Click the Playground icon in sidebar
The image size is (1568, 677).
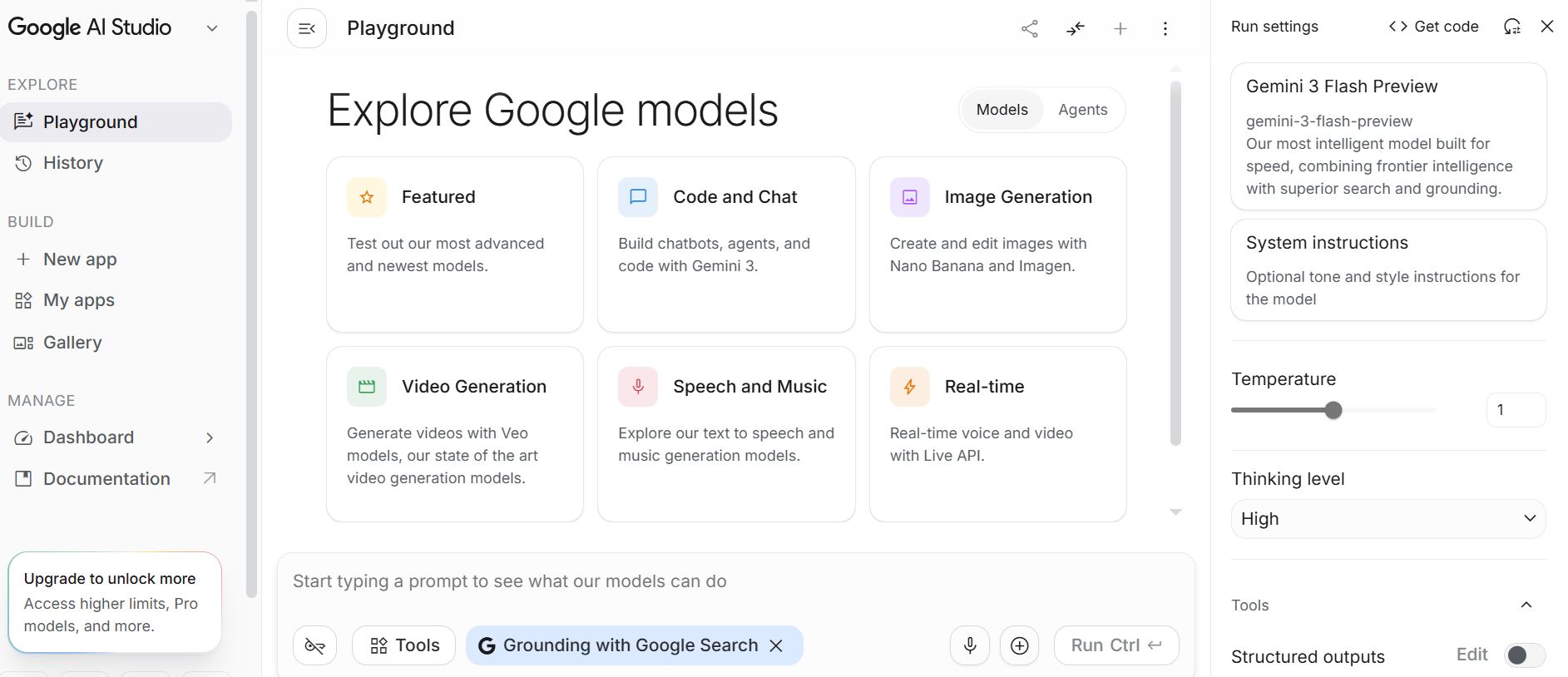point(23,121)
